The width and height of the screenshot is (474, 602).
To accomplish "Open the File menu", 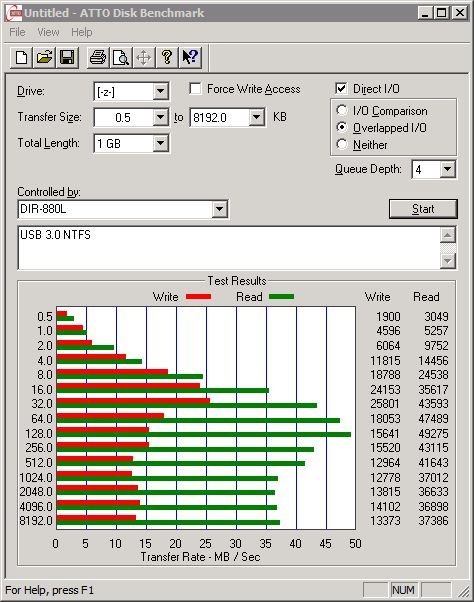I will [x=17, y=32].
